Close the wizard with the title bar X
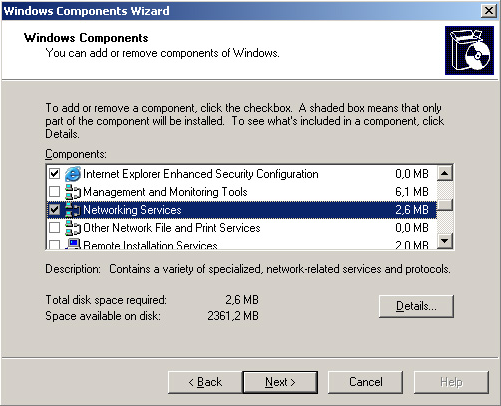501x406 pixels. tap(489, 11)
